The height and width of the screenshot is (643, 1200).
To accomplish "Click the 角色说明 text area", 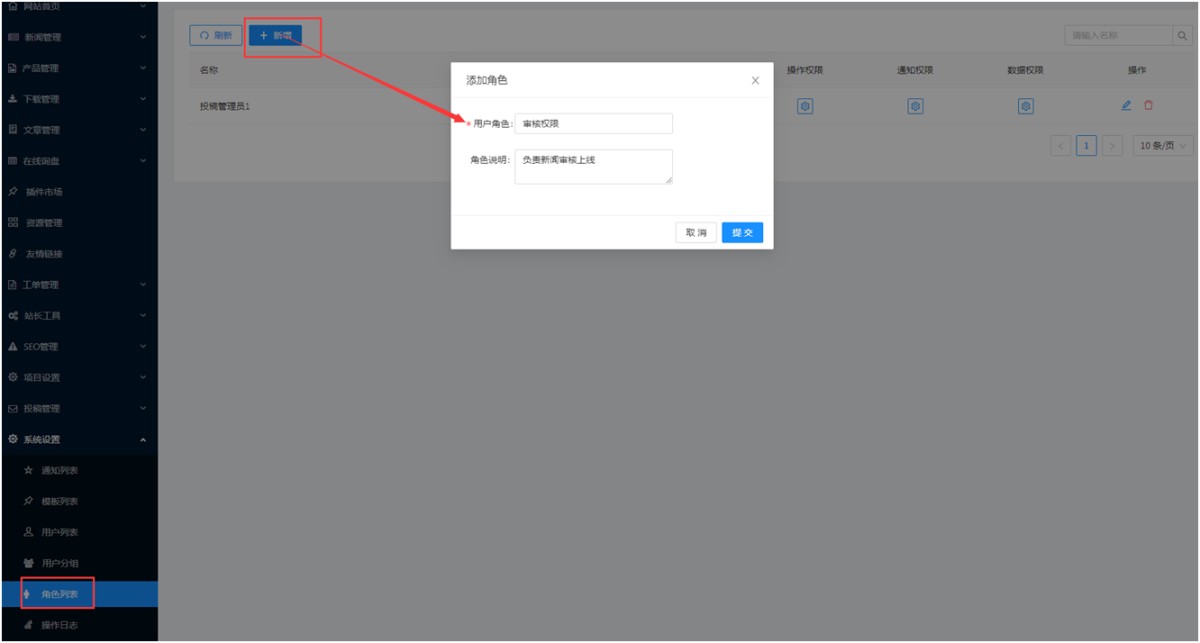I will pyautogui.click(x=594, y=167).
